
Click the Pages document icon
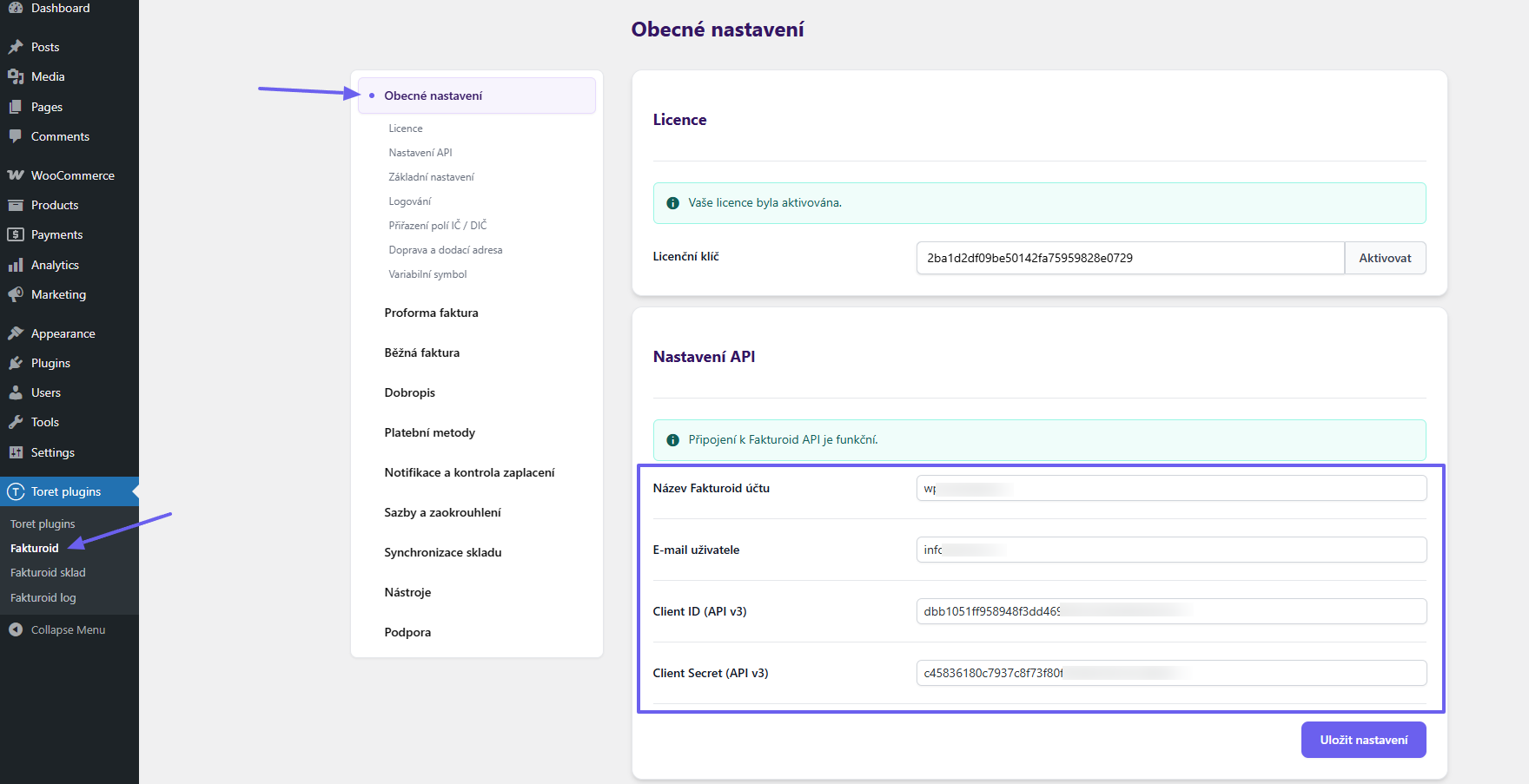click(x=16, y=107)
